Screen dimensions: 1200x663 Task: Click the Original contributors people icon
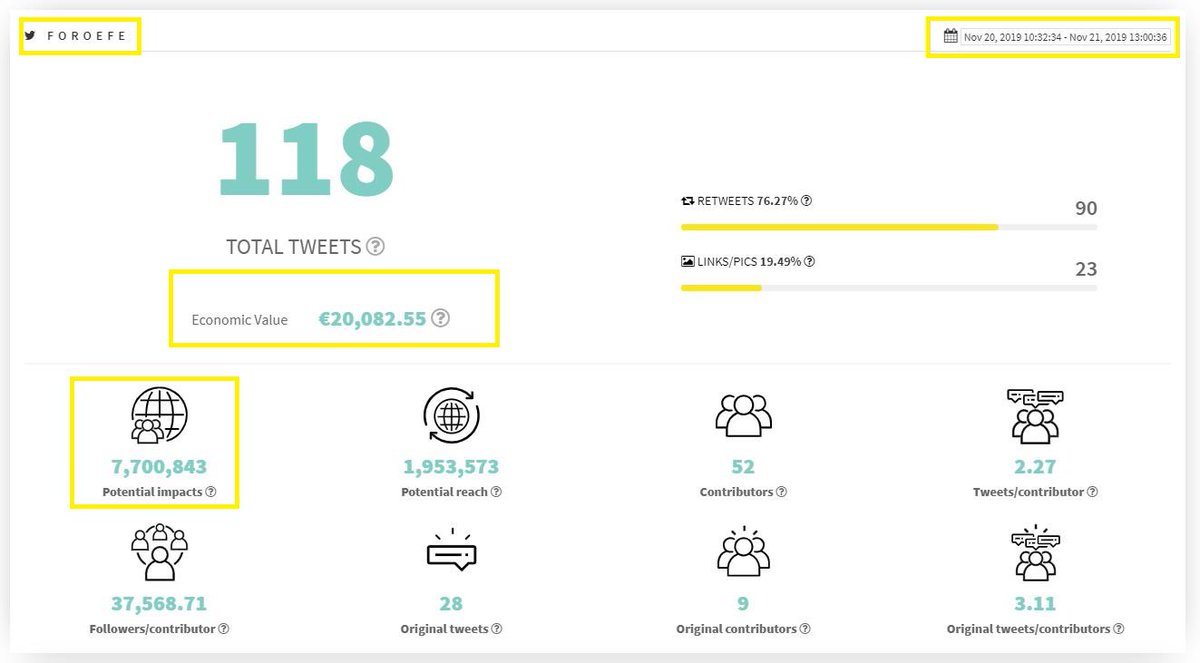pyautogui.click(x=743, y=552)
